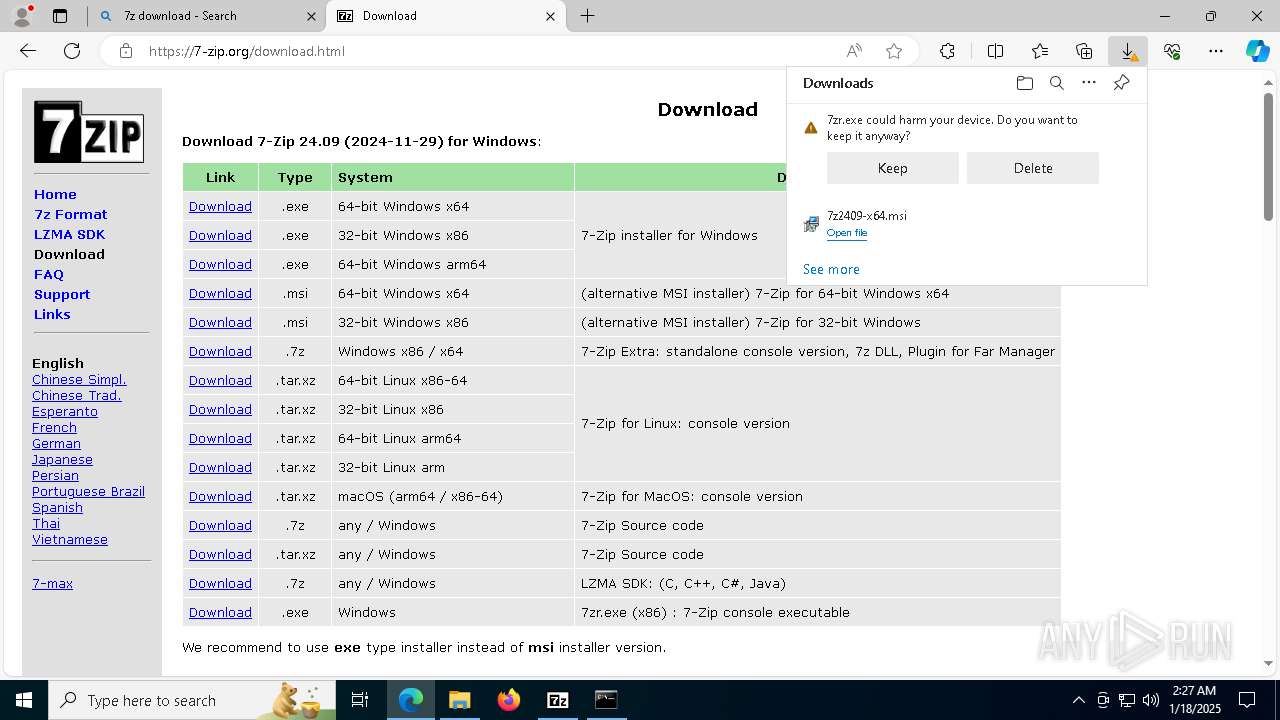The height and width of the screenshot is (720, 1280).
Task: Click the address bar URL field
Action: tap(490, 51)
